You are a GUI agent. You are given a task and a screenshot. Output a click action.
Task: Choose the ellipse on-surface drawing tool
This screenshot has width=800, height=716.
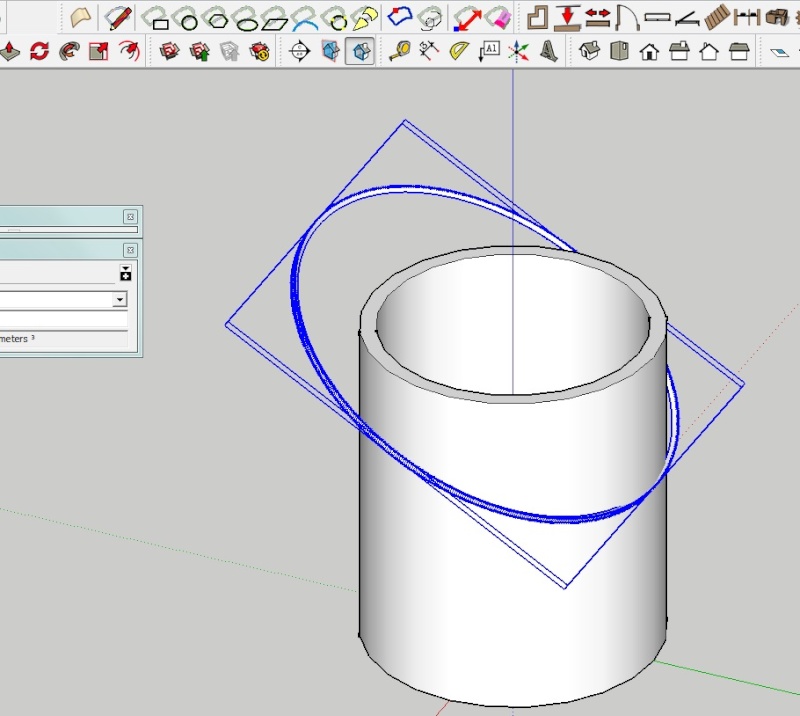[x=246, y=19]
